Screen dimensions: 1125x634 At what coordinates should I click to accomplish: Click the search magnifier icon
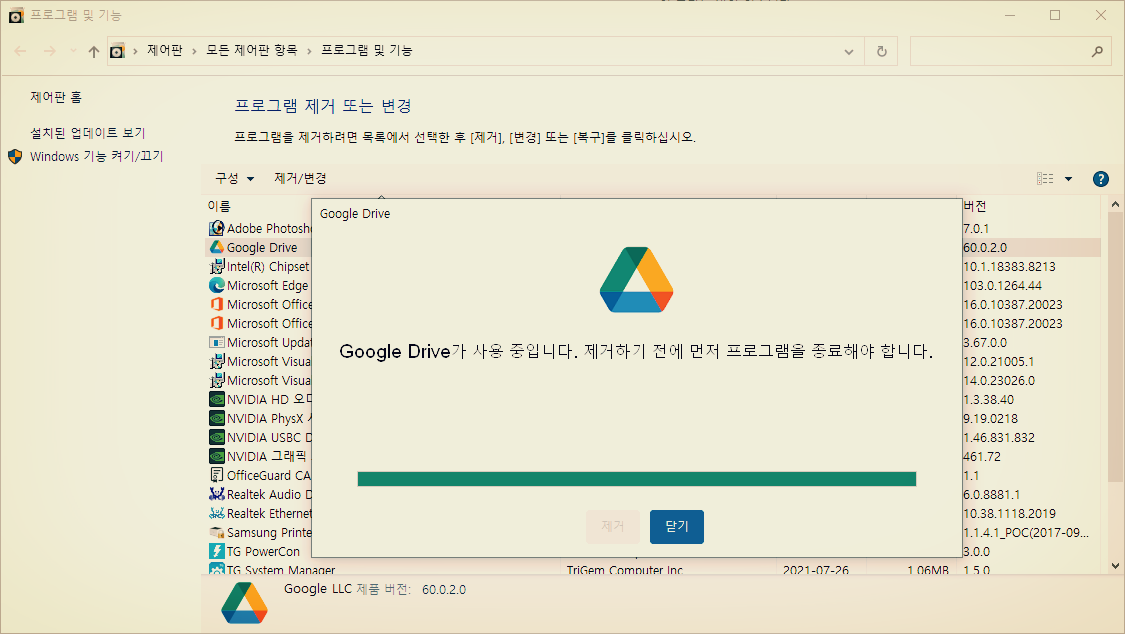tap(1097, 51)
